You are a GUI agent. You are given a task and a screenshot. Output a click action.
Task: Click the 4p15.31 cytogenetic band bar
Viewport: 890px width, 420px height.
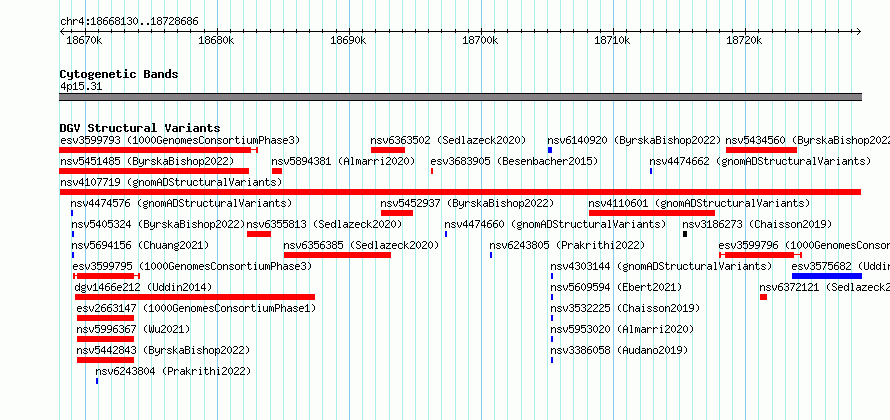(460, 97)
